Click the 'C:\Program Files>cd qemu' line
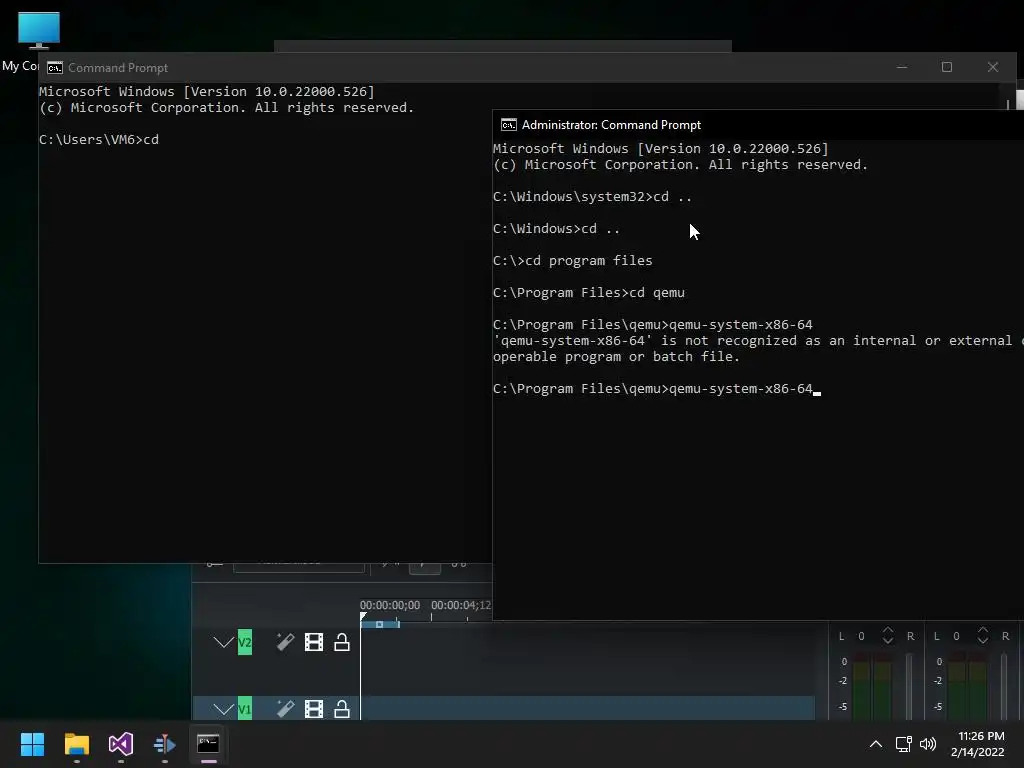Image resolution: width=1024 pixels, height=768 pixels. (589, 293)
